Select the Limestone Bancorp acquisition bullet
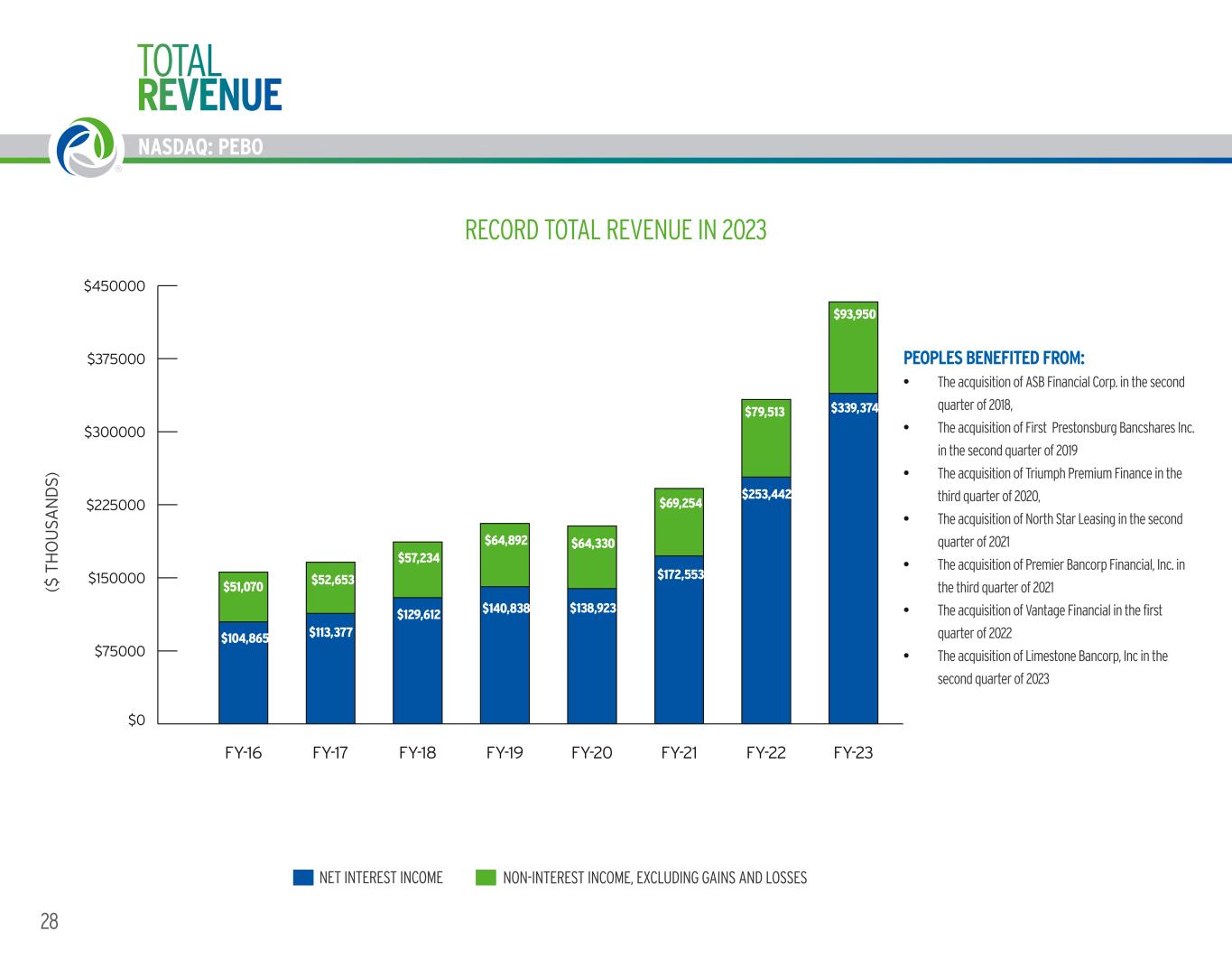Image resolution: width=1232 pixels, height=959 pixels. pyautogui.click(x=1052, y=667)
